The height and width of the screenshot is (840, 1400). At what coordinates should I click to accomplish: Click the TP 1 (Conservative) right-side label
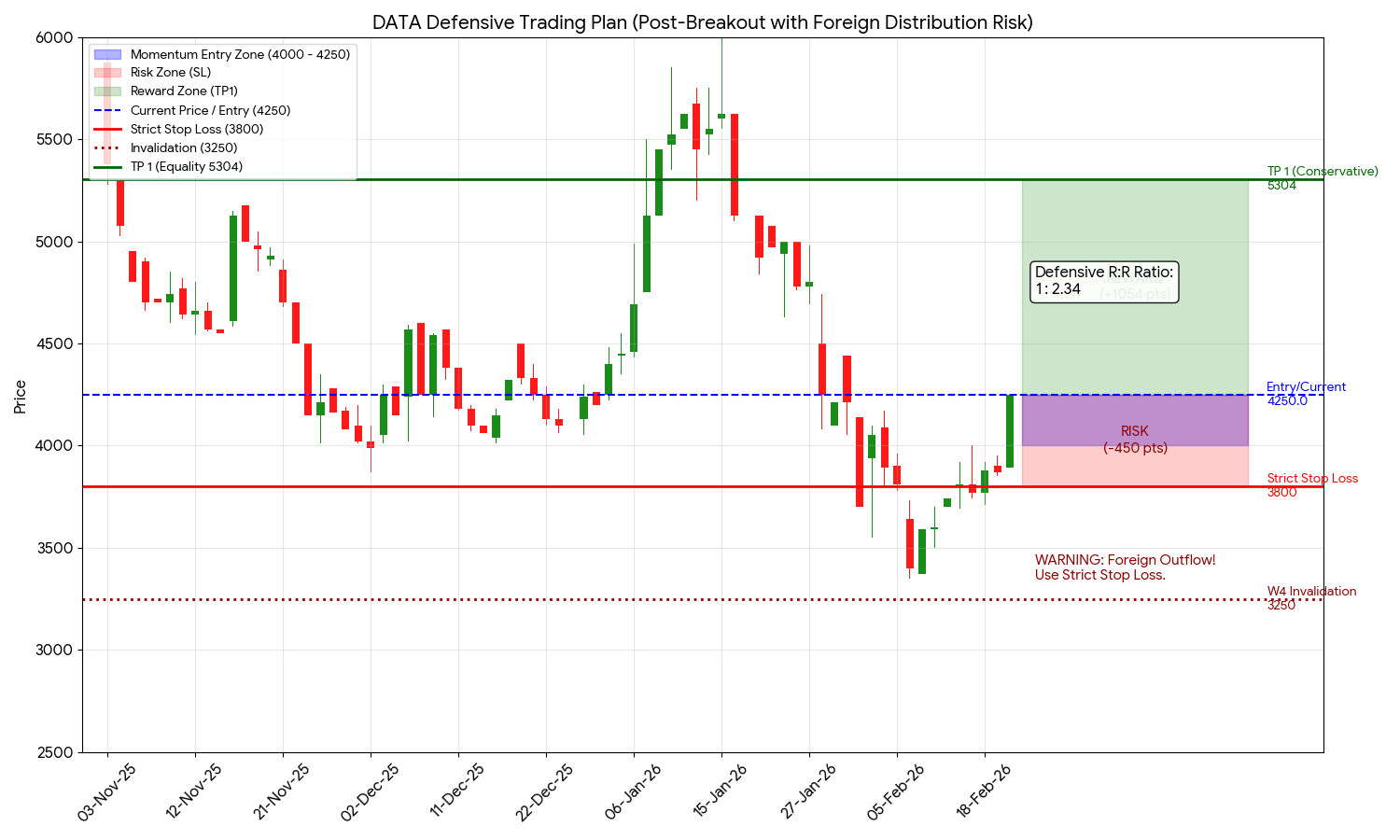[1322, 178]
